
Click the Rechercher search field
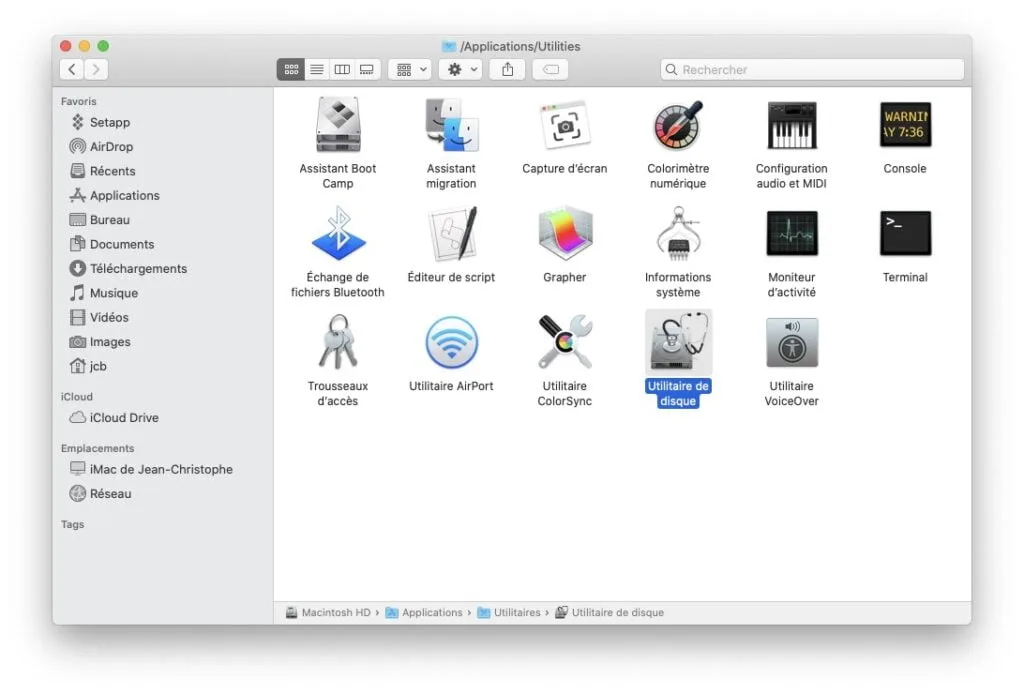coord(812,69)
